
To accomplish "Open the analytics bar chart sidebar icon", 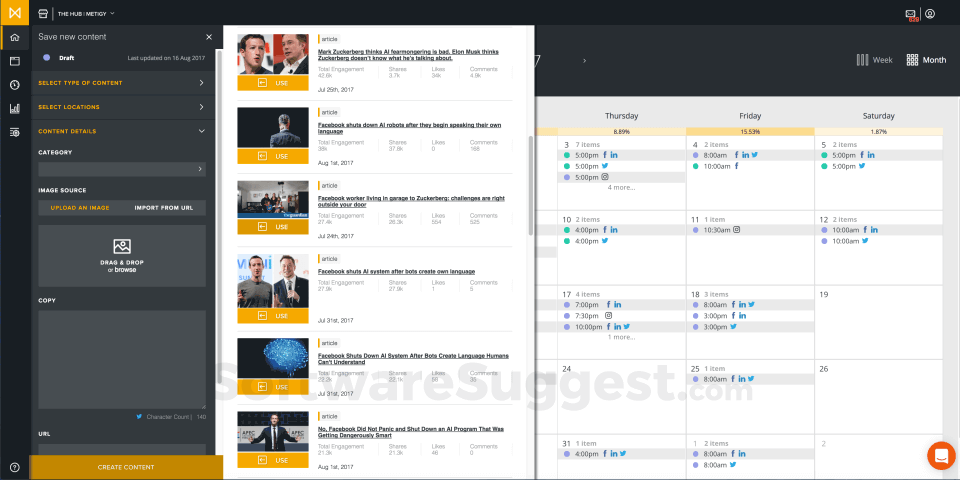I will [x=15, y=109].
